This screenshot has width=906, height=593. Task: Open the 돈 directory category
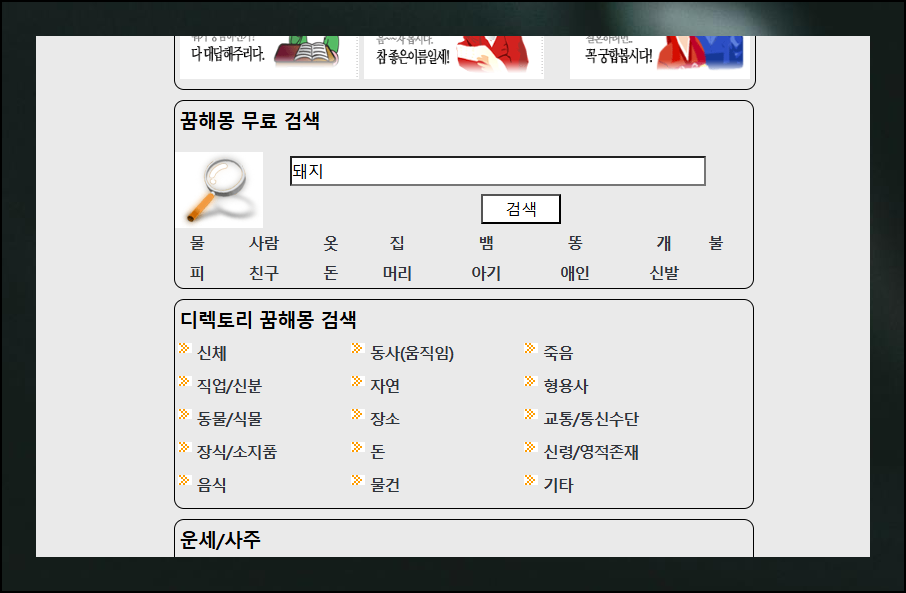[x=377, y=451]
